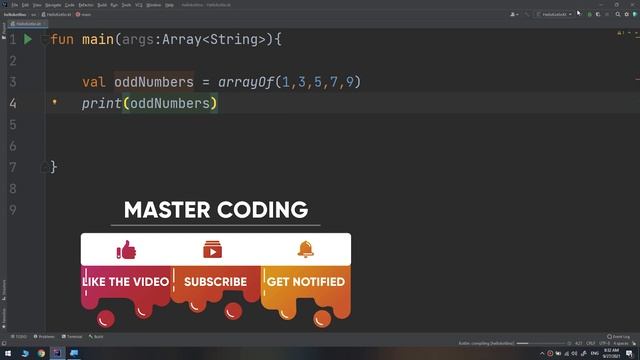Open the run configuration dropdown
The height and width of the screenshot is (360, 640).
point(554,14)
